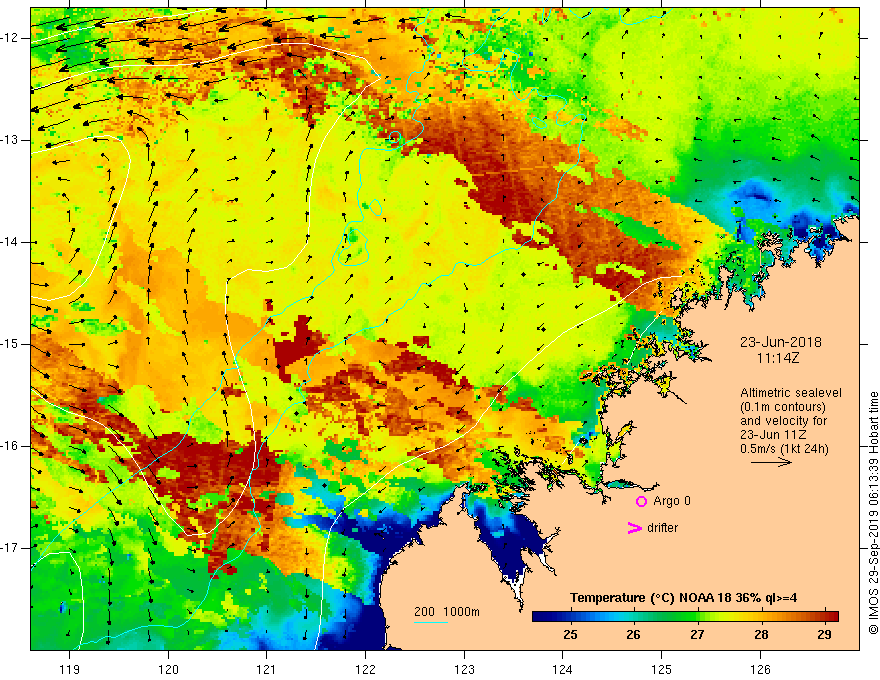This screenshot has height=680, width=880.
Task: Click the latitude -16 axis label
Action: coord(11,446)
